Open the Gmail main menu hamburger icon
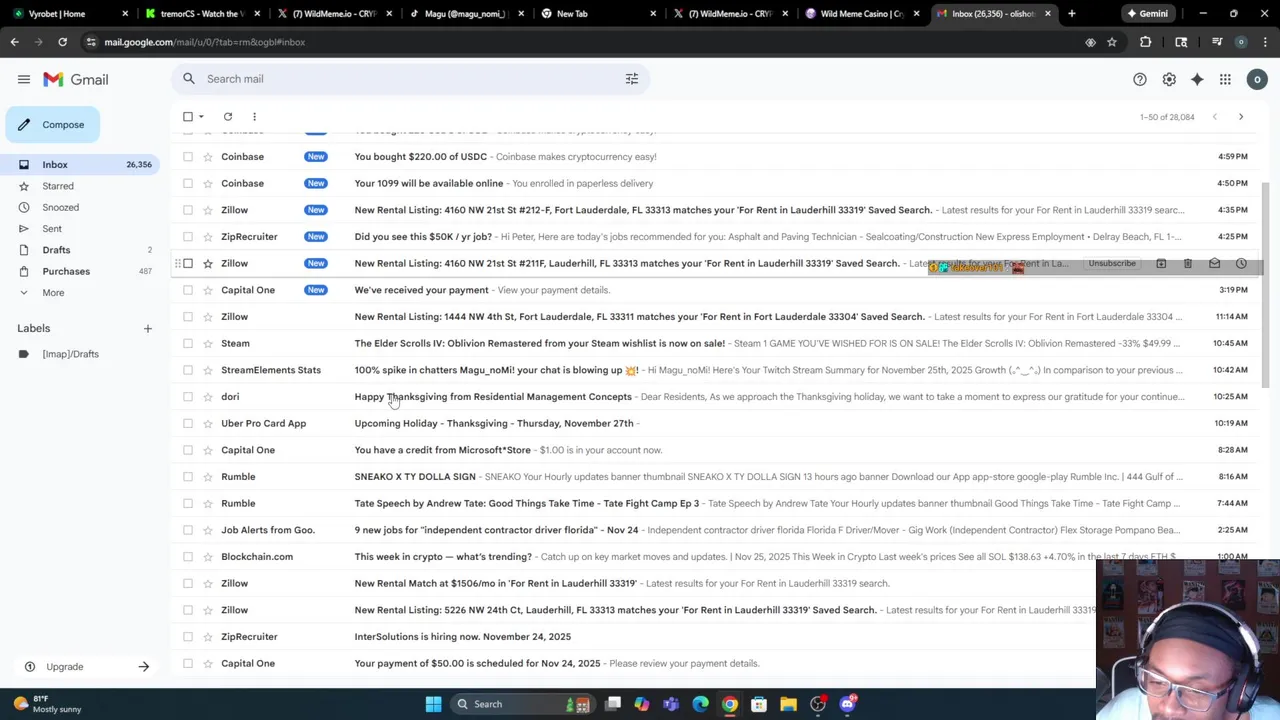Image resolution: width=1280 pixels, height=720 pixels. (x=23, y=79)
